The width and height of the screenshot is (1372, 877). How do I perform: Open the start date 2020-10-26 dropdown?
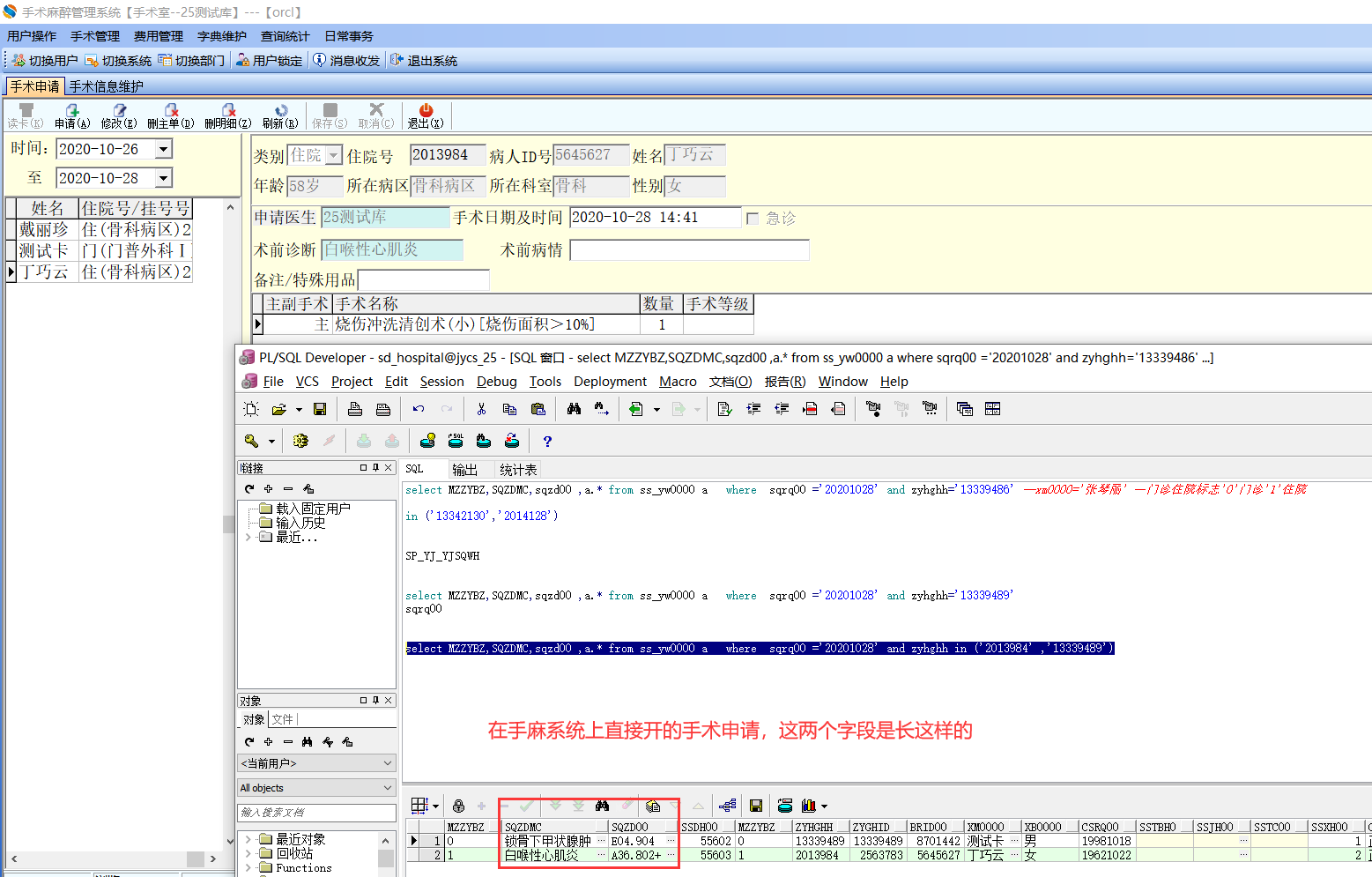point(163,149)
